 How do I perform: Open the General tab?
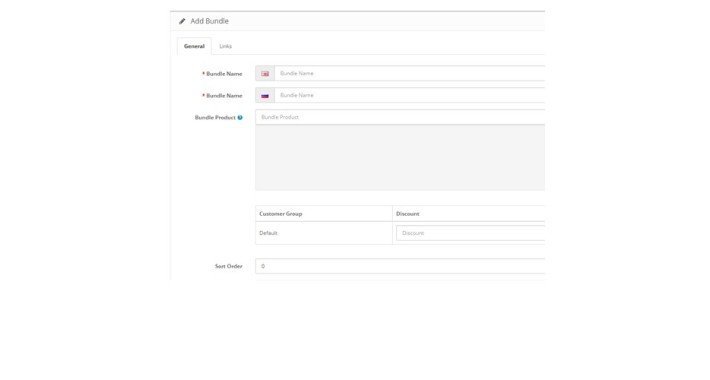tap(194, 46)
